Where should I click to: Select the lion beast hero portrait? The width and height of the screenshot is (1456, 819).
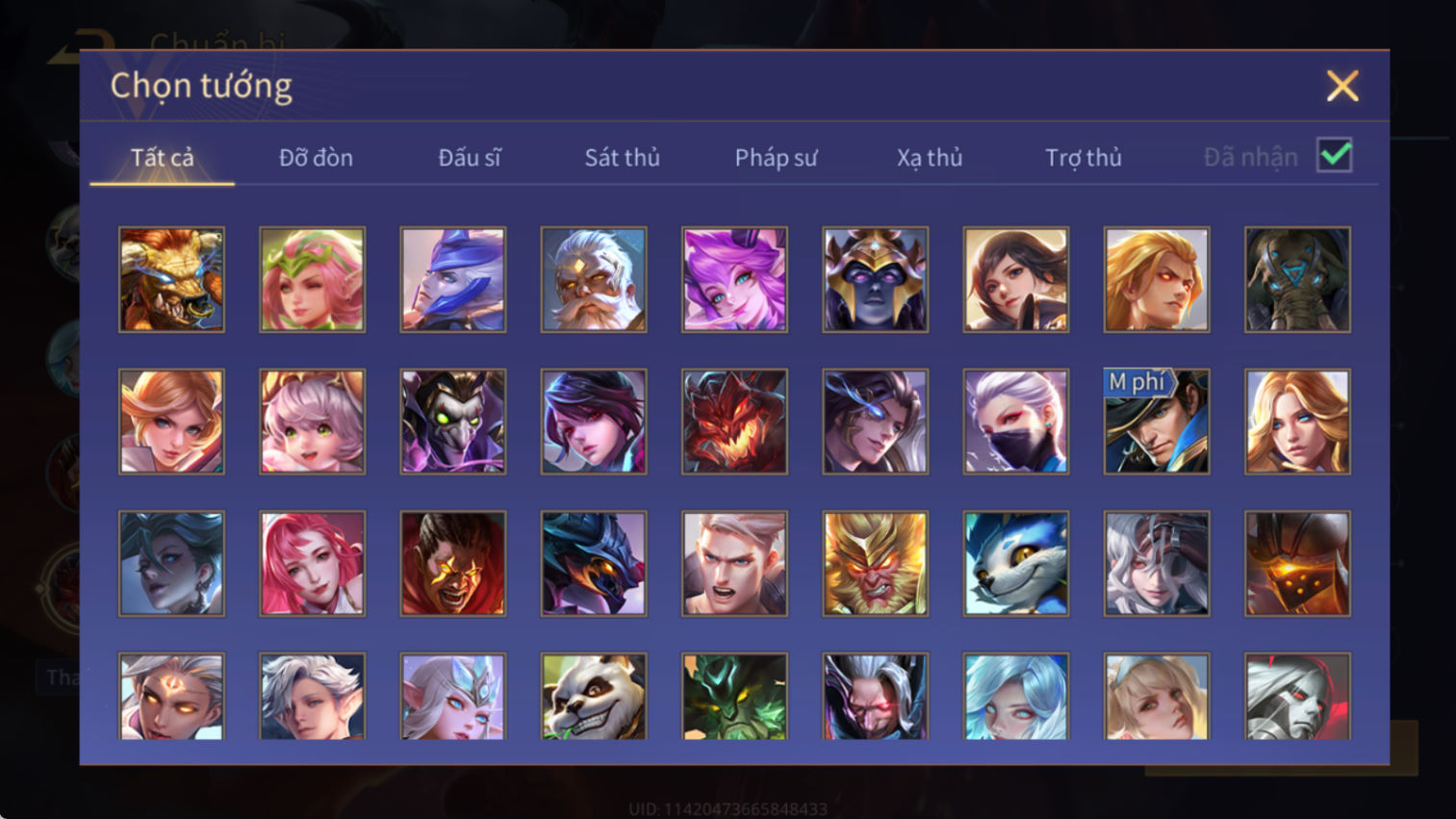(171, 280)
